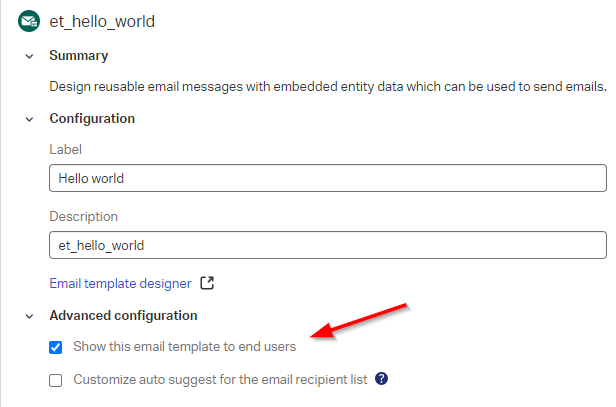Collapse the Advanced configuration chevron
Image resolution: width=616 pixels, height=407 pixels.
click(29, 316)
